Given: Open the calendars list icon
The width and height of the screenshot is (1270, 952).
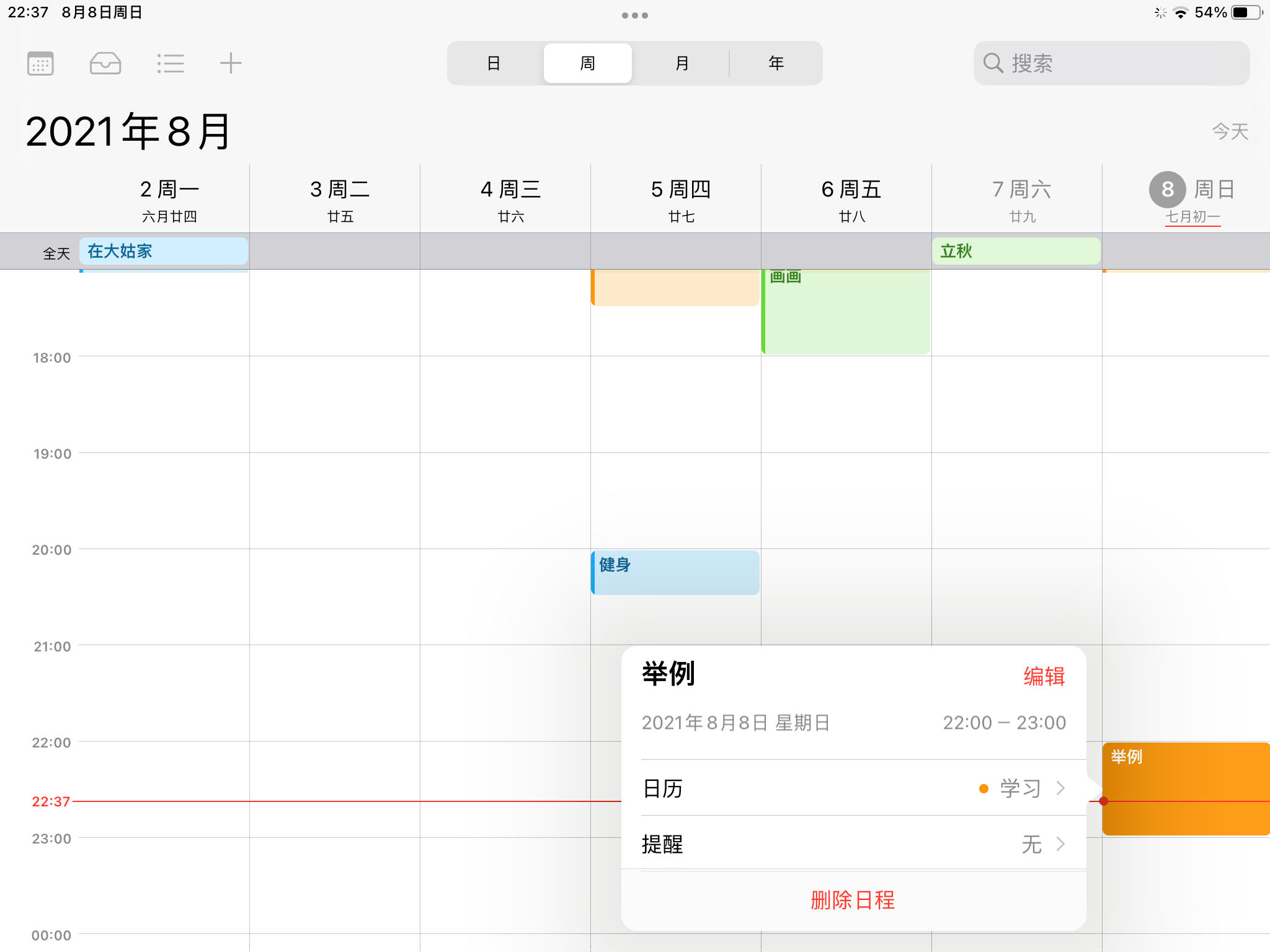Looking at the screenshot, I should [x=41, y=63].
